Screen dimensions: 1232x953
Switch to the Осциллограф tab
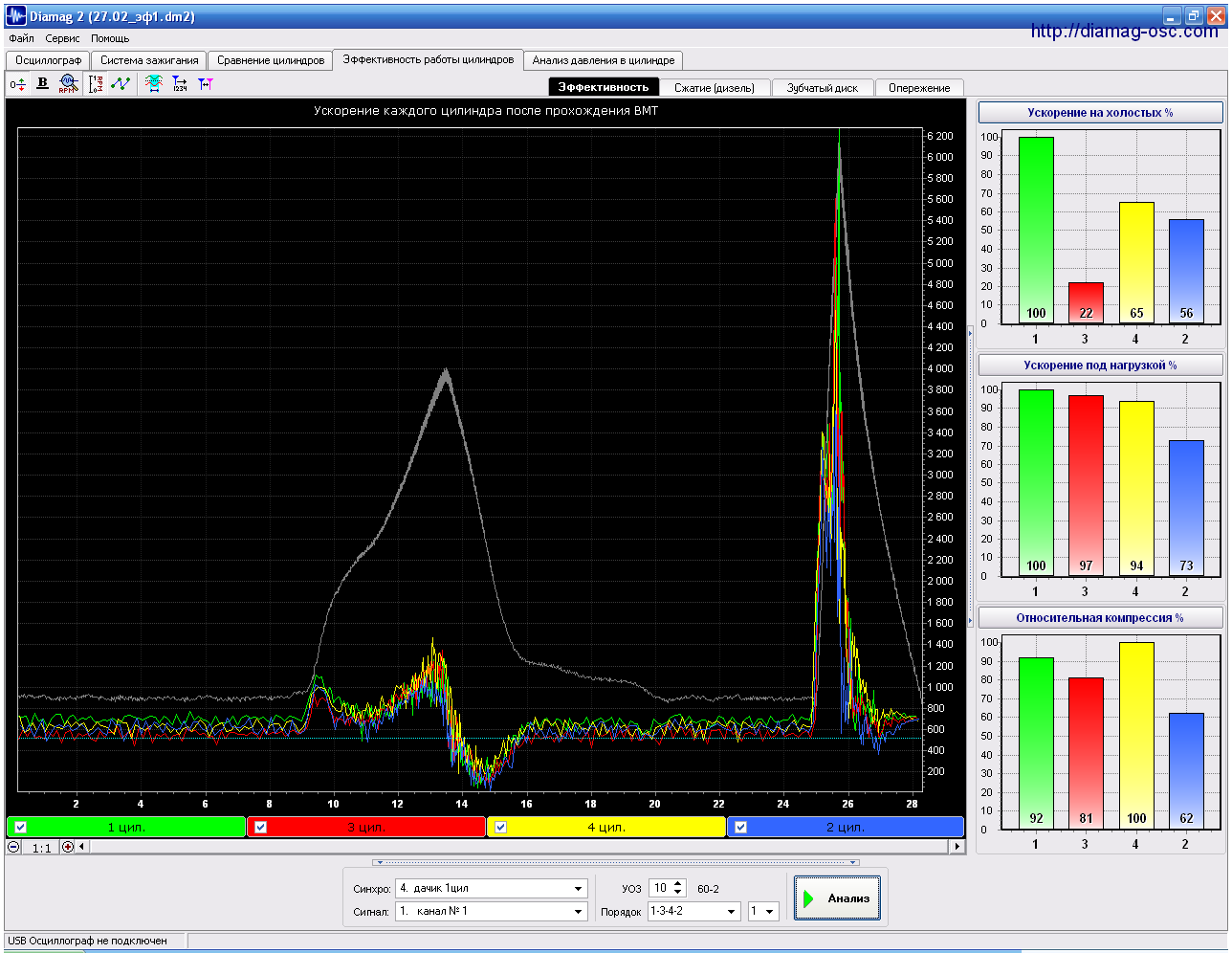point(48,60)
